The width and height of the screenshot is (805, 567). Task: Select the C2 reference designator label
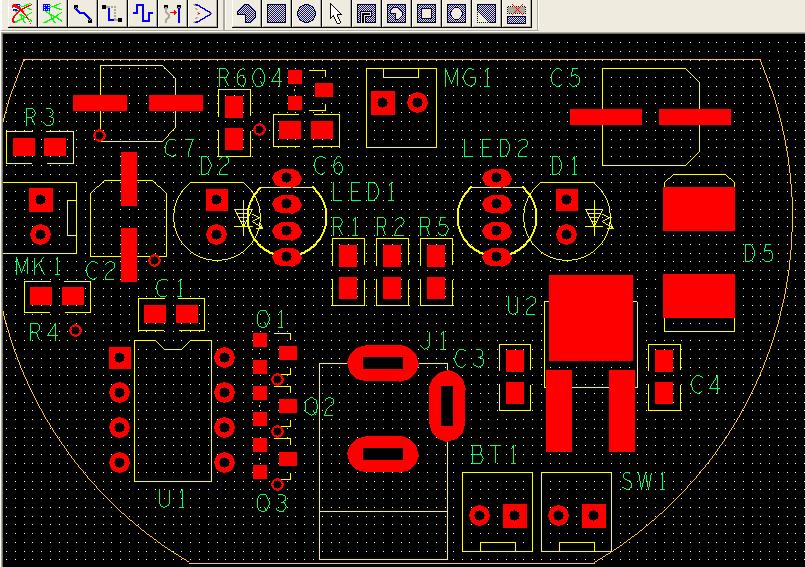(x=100, y=271)
